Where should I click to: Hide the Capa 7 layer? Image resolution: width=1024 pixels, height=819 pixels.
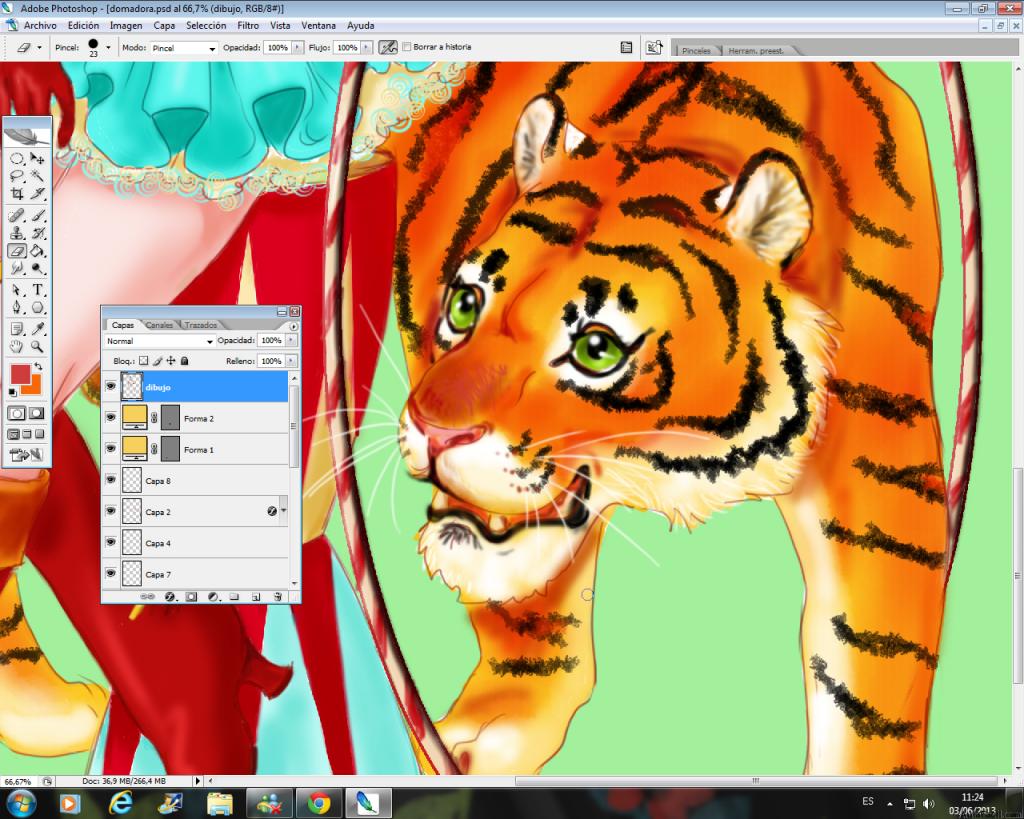[x=111, y=573]
